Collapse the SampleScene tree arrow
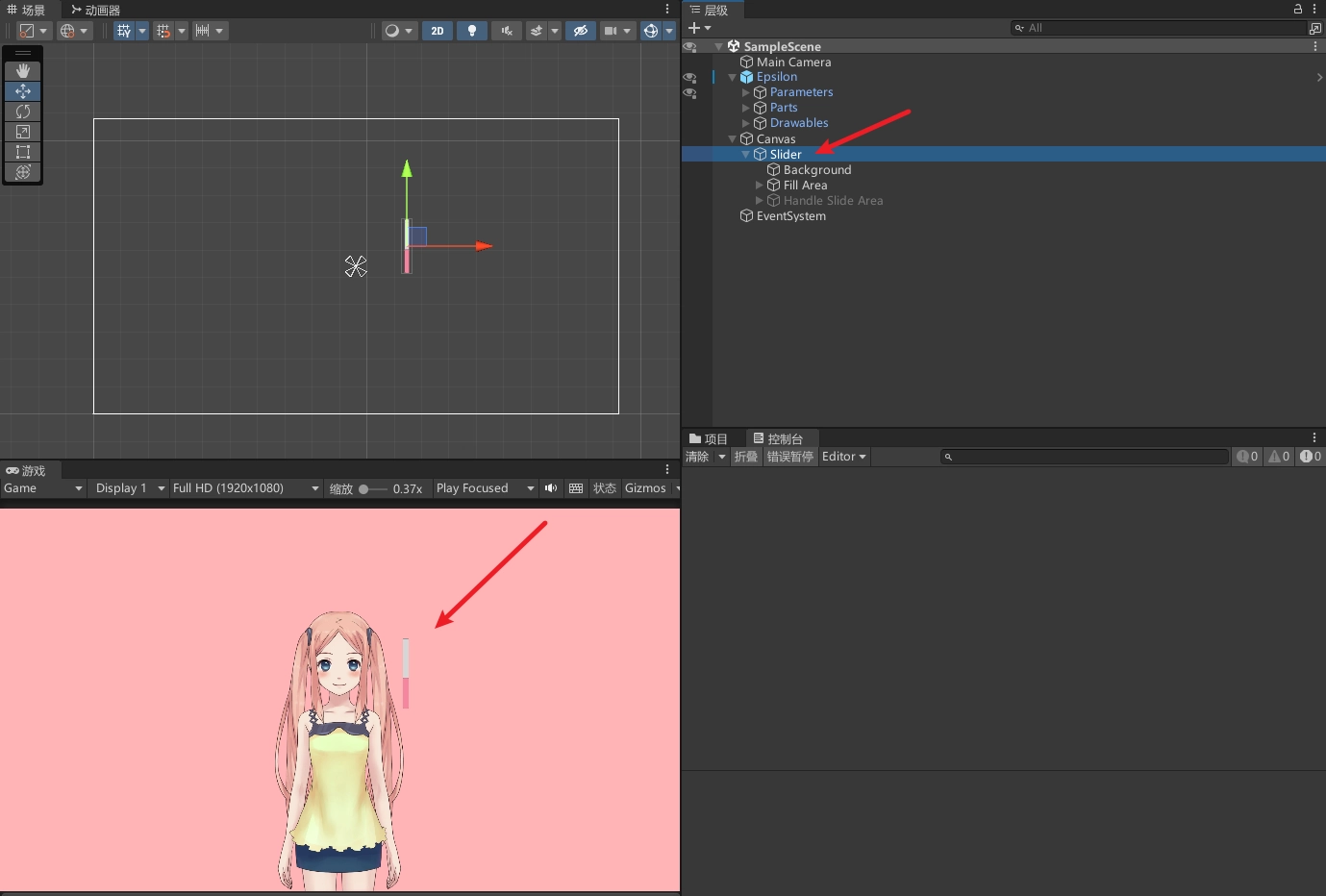Screen dimensions: 1326x896 [x=718, y=46]
